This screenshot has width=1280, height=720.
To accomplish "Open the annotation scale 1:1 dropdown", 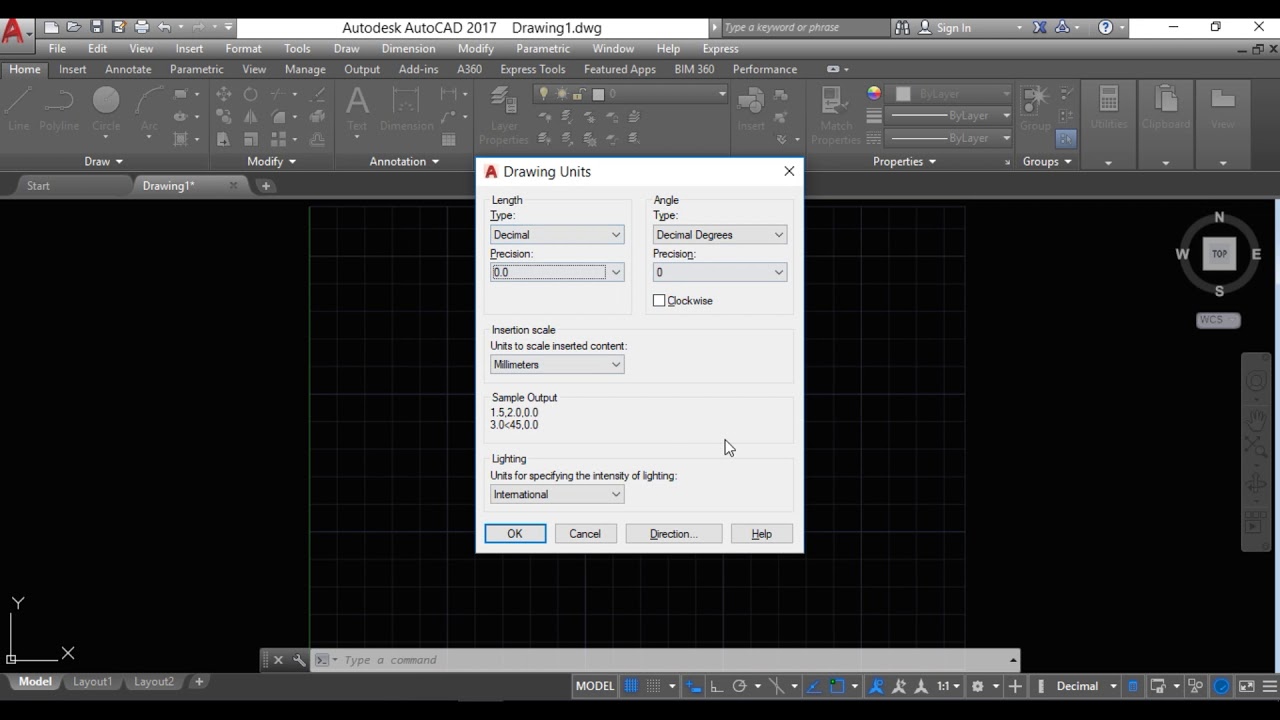I will (948, 686).
